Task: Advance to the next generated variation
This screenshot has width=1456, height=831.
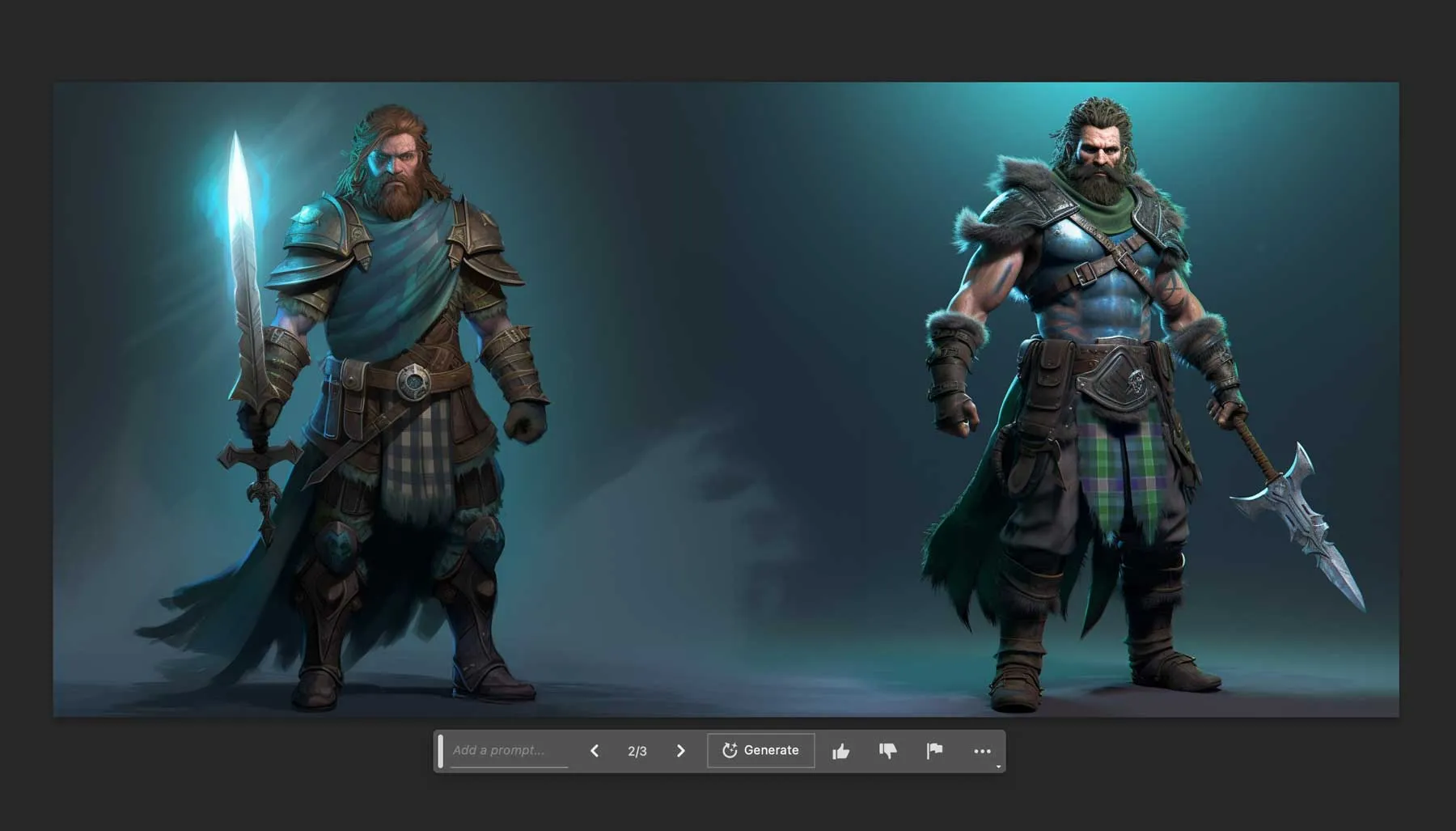Action: (680, 752)
